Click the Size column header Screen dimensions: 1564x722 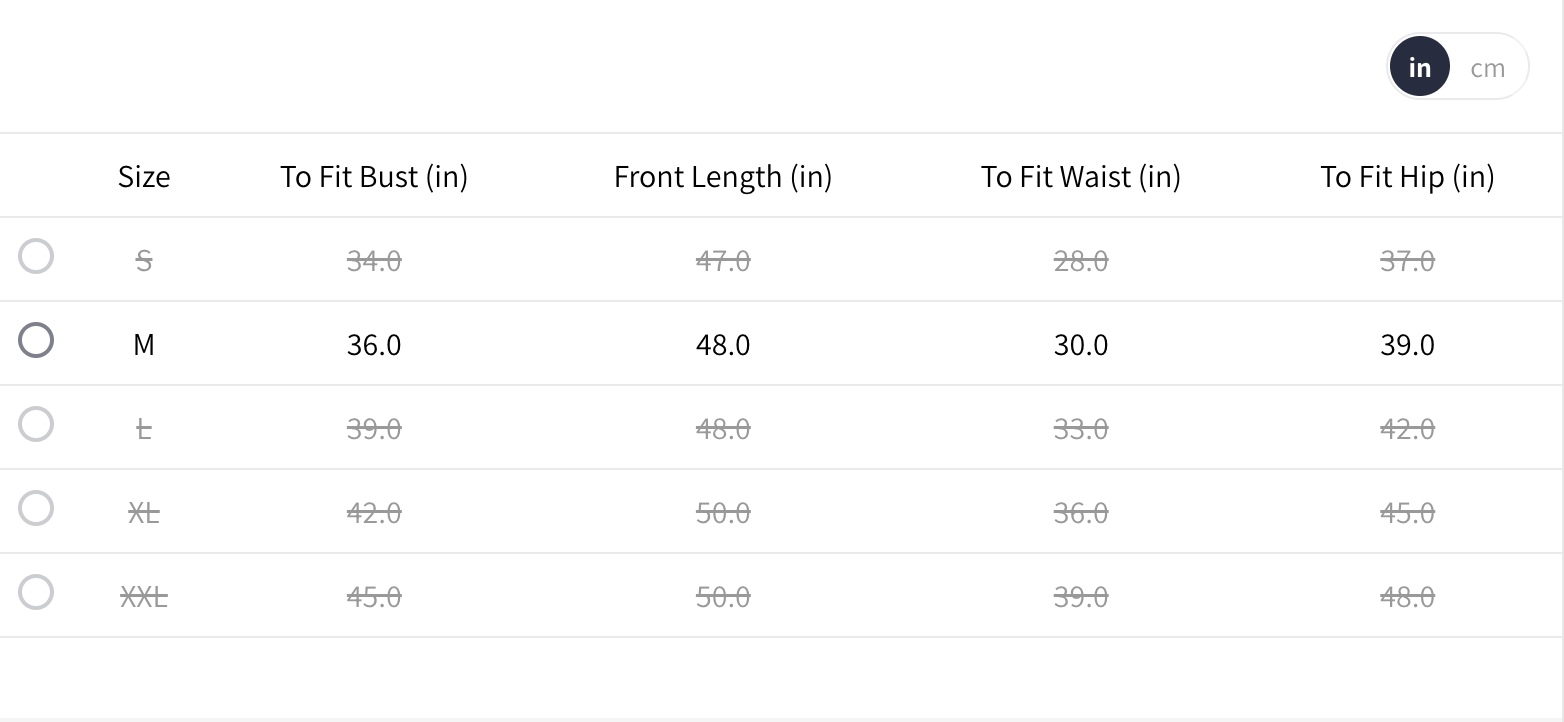coord(144,177)
